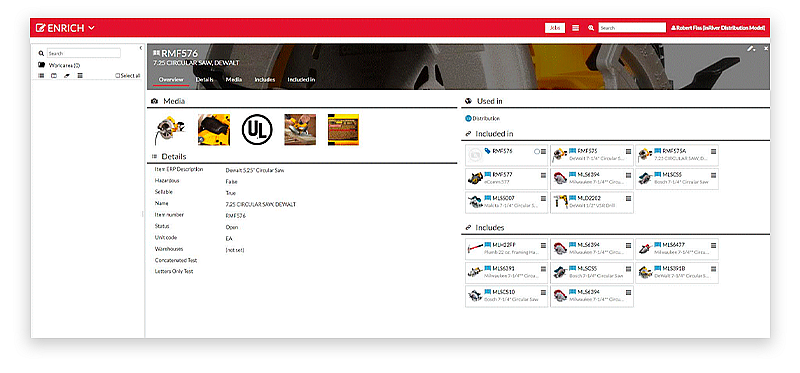Open the pencil edit menu in the banner
This screenshot has width=800, height=373.
click(751, 48)
